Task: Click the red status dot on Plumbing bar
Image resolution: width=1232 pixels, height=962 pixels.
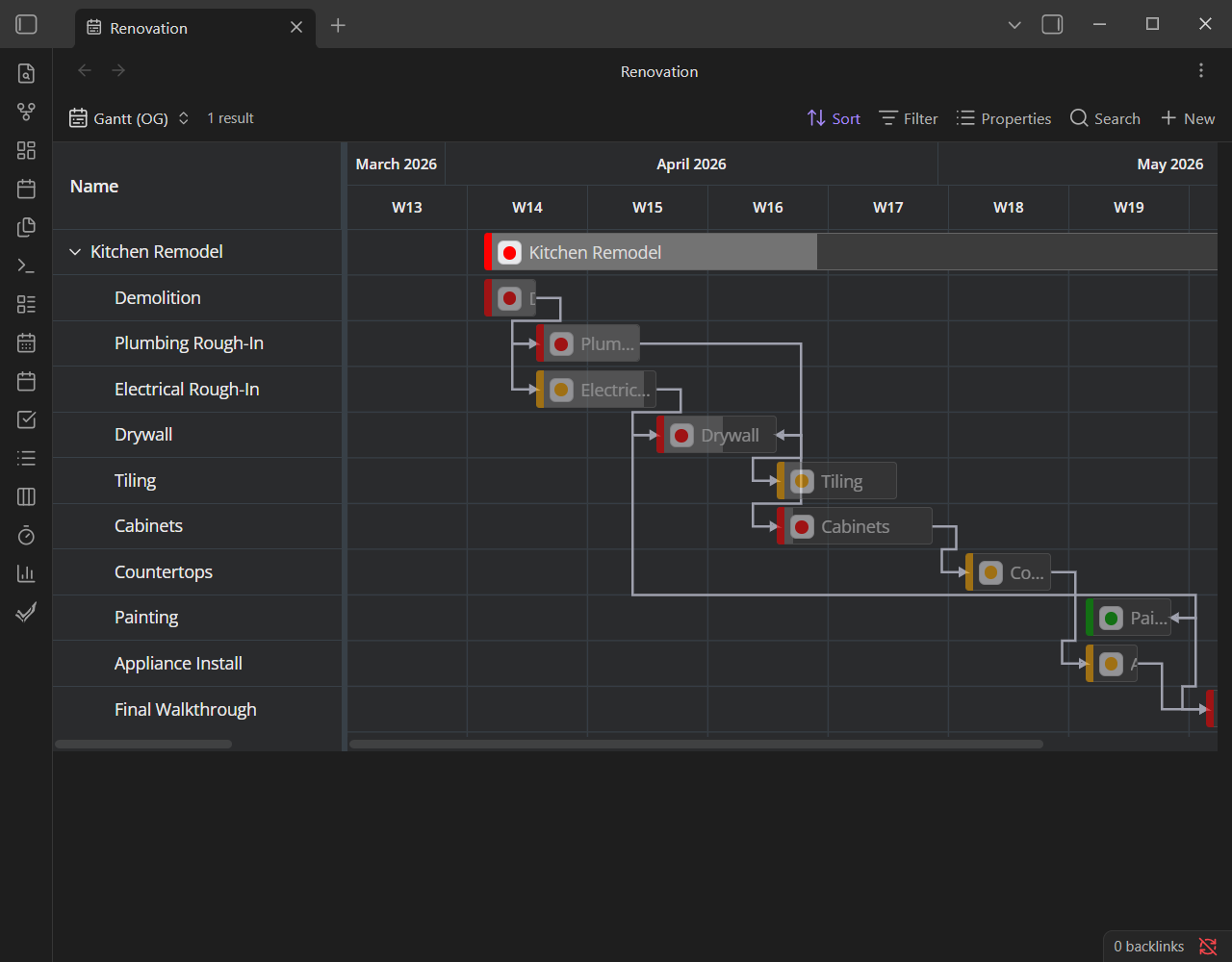Action: click(561, 344)
